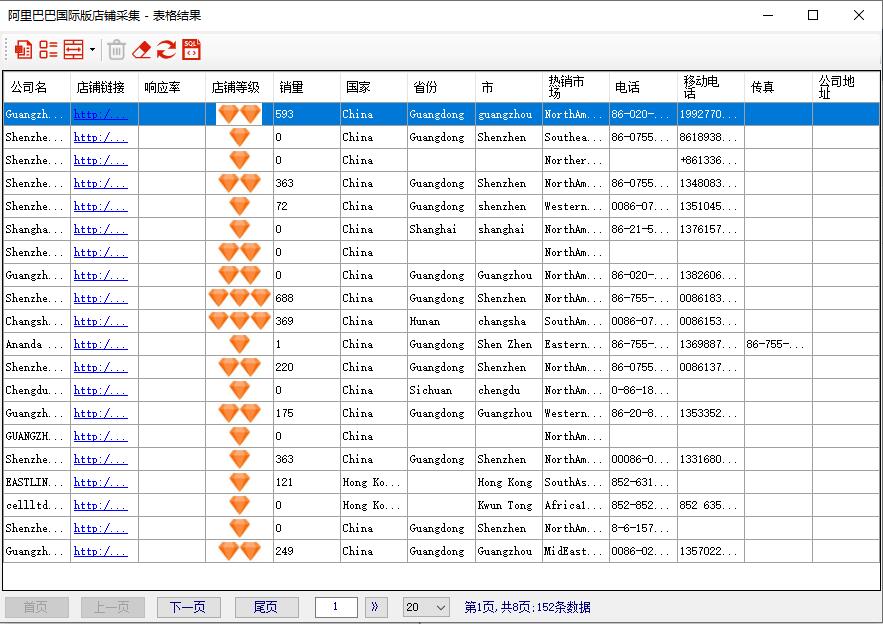Click the column settings toolbar icon
Screen dimensions: 883x624
click(73, 50)
